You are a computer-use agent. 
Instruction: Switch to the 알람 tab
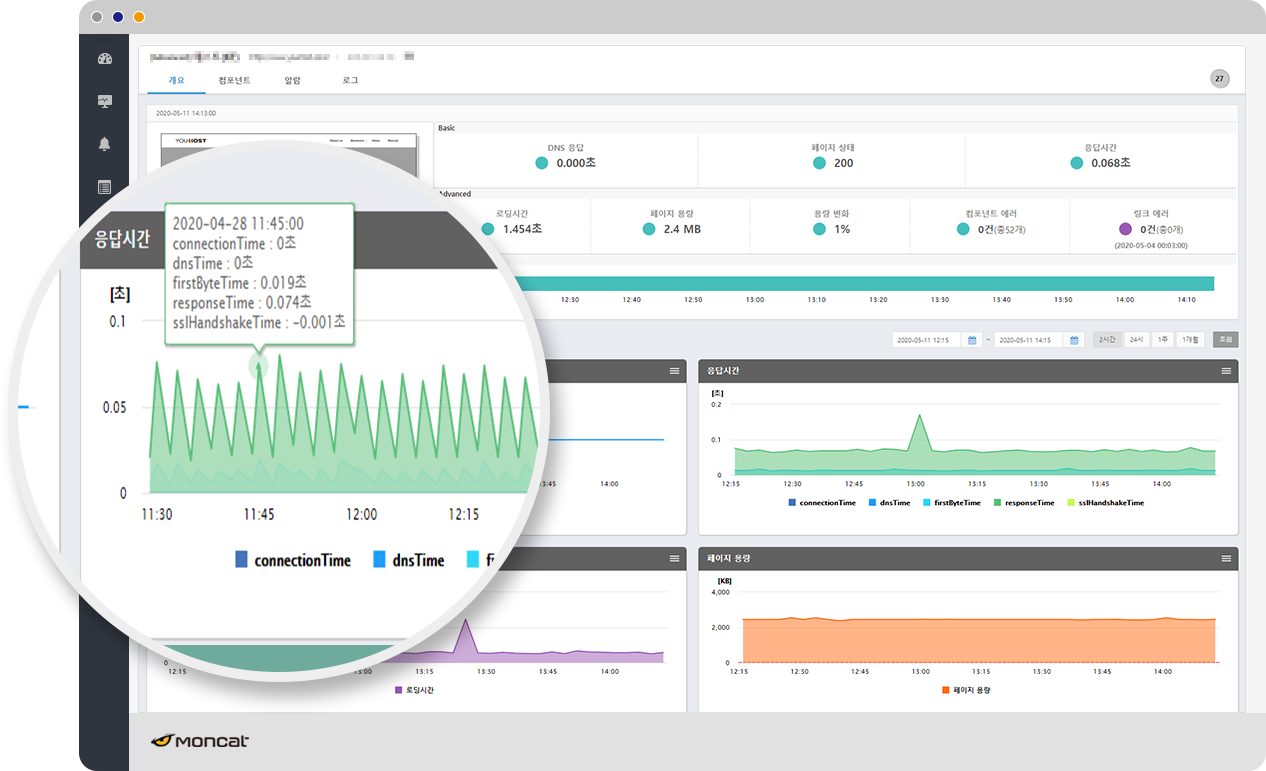pos(292,80)
